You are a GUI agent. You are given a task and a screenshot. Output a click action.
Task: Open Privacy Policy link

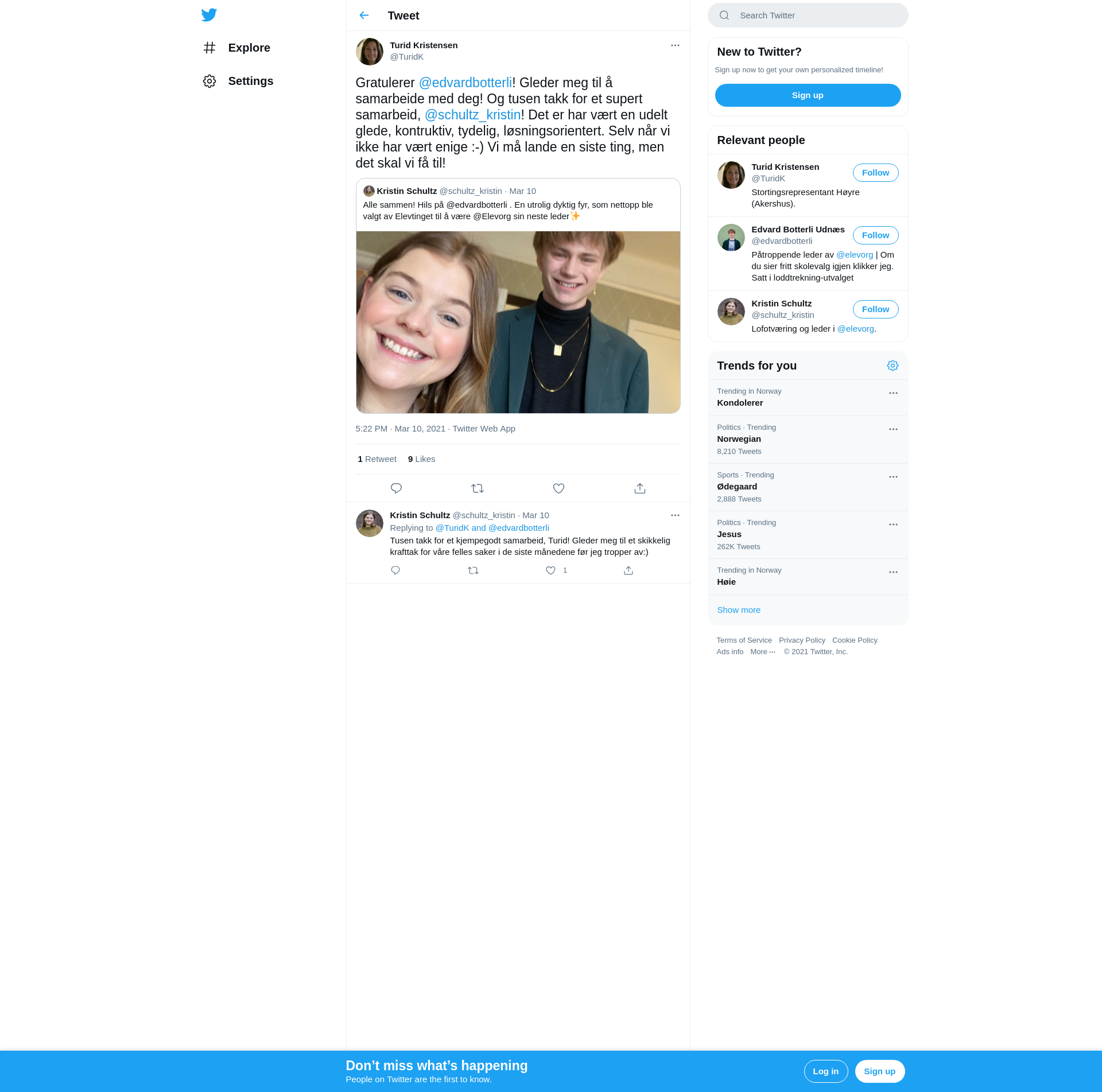[802, 640]
